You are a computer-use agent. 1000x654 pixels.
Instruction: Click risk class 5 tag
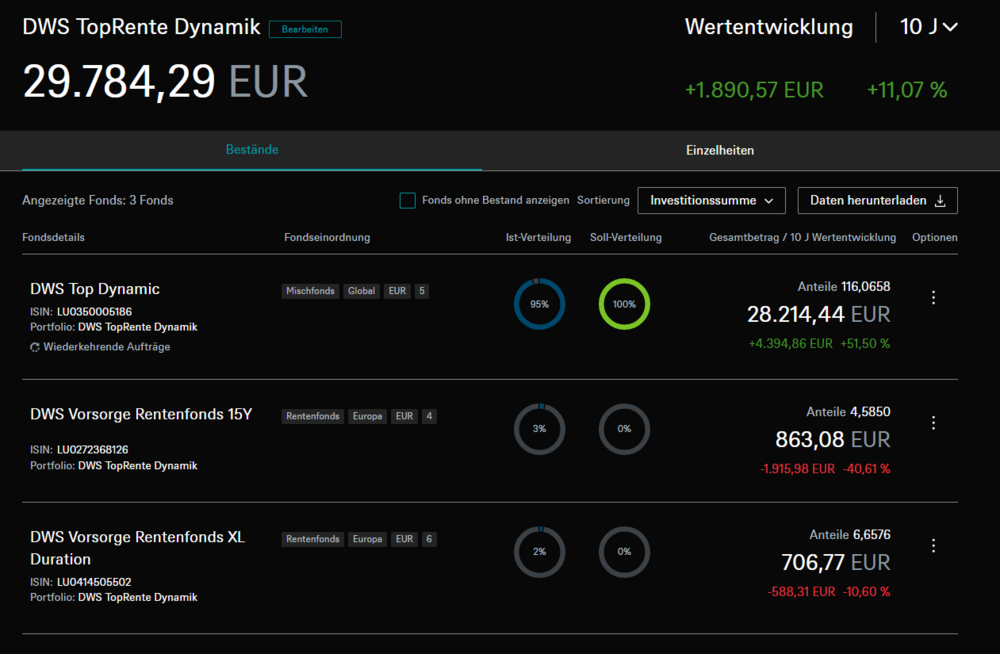[x=422, y=291]
